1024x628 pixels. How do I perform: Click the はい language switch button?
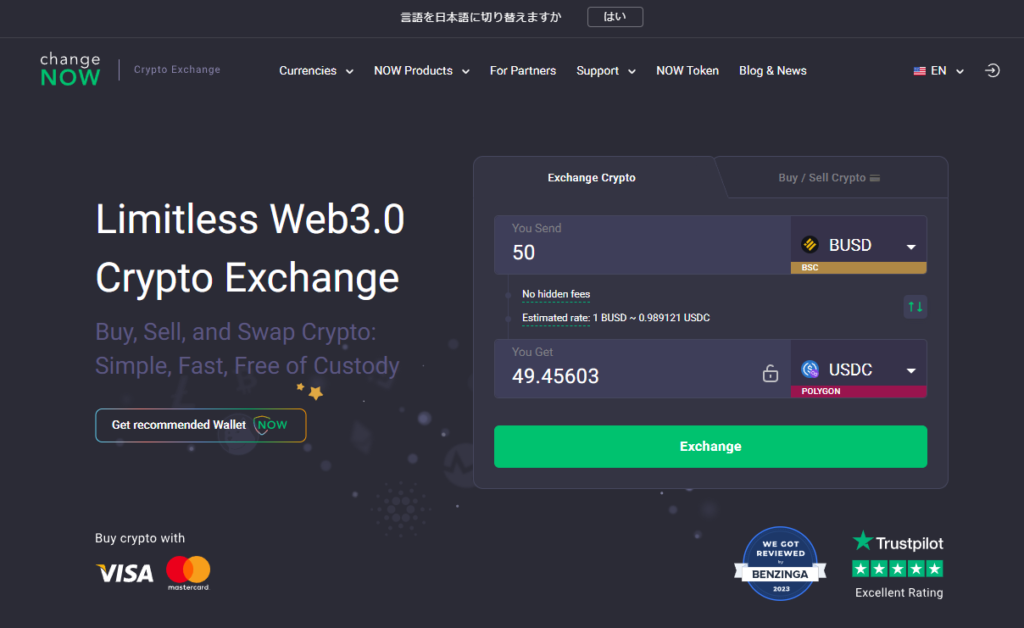[x=614, y=17]
